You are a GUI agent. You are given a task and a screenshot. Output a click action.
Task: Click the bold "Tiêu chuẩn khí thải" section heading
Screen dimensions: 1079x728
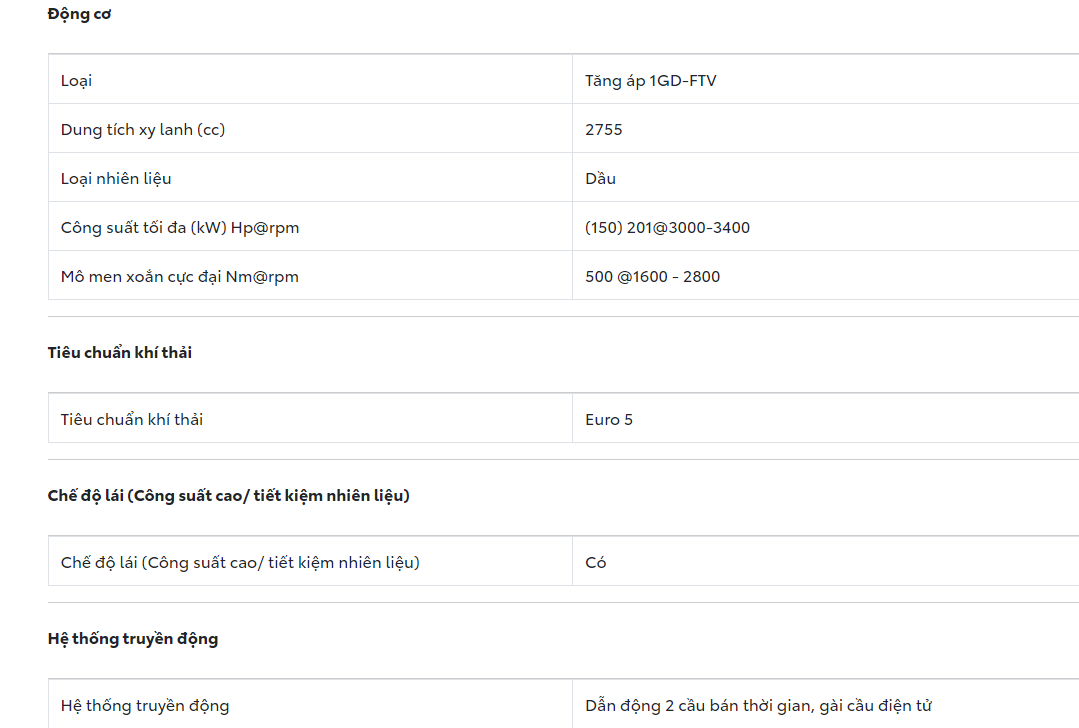click(120, 353)
